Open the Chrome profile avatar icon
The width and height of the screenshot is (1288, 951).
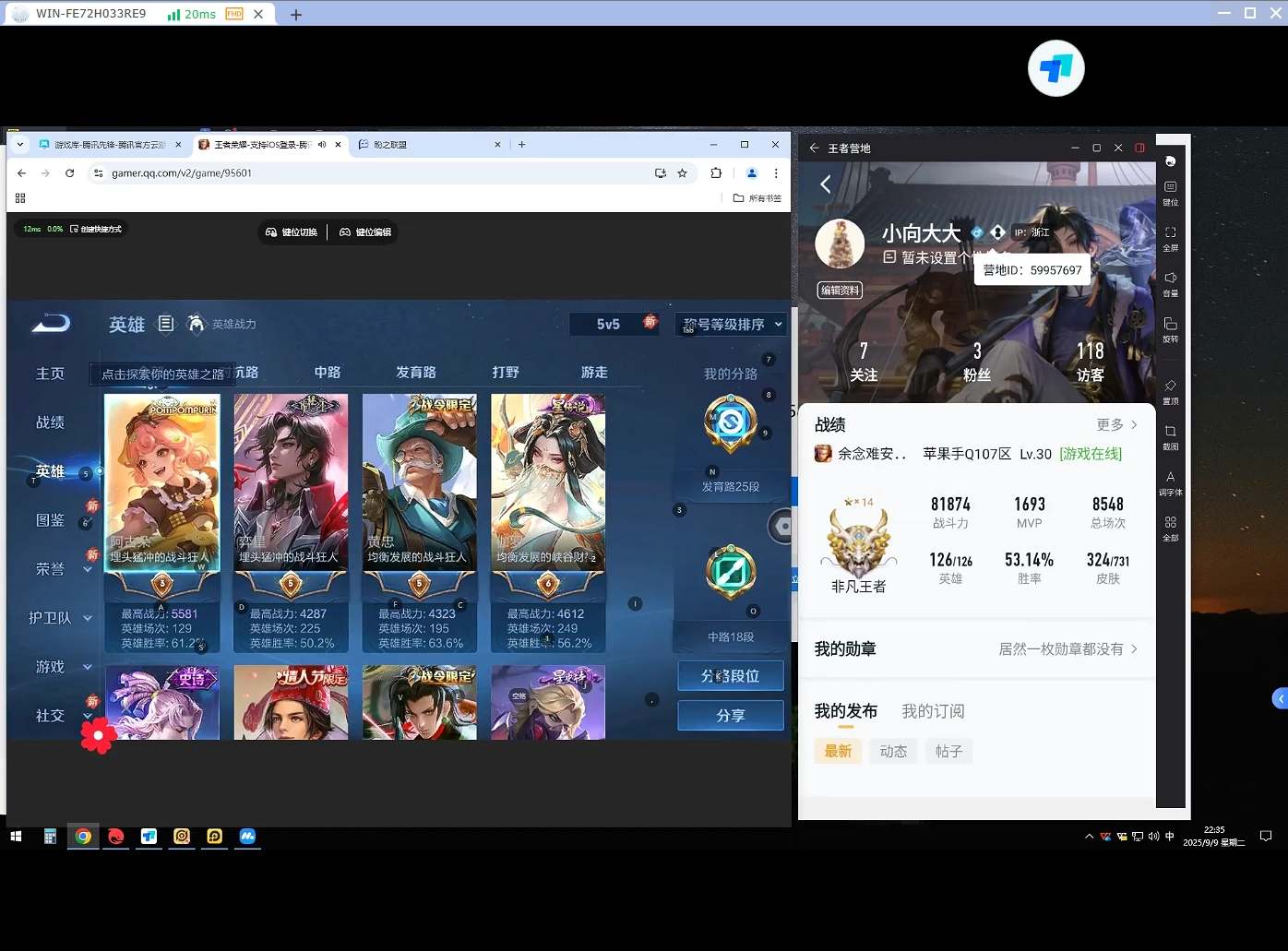pyautogui.click(x=751, y=172)
